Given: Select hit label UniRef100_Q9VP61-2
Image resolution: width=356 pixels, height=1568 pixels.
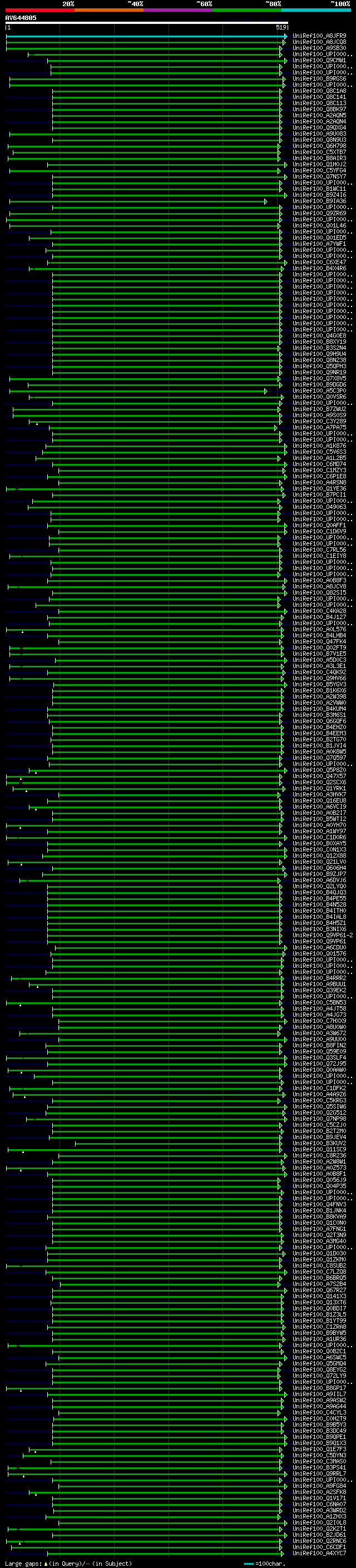Looking at the screenshot, I should [x=323, y=935].
